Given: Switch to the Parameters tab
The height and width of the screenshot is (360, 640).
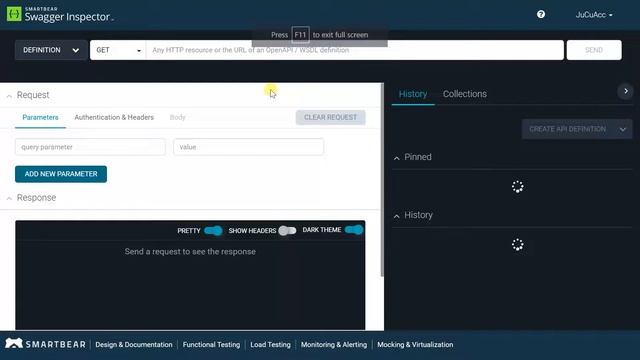Looking at the screenshot, I should click(x=40, y=118).
